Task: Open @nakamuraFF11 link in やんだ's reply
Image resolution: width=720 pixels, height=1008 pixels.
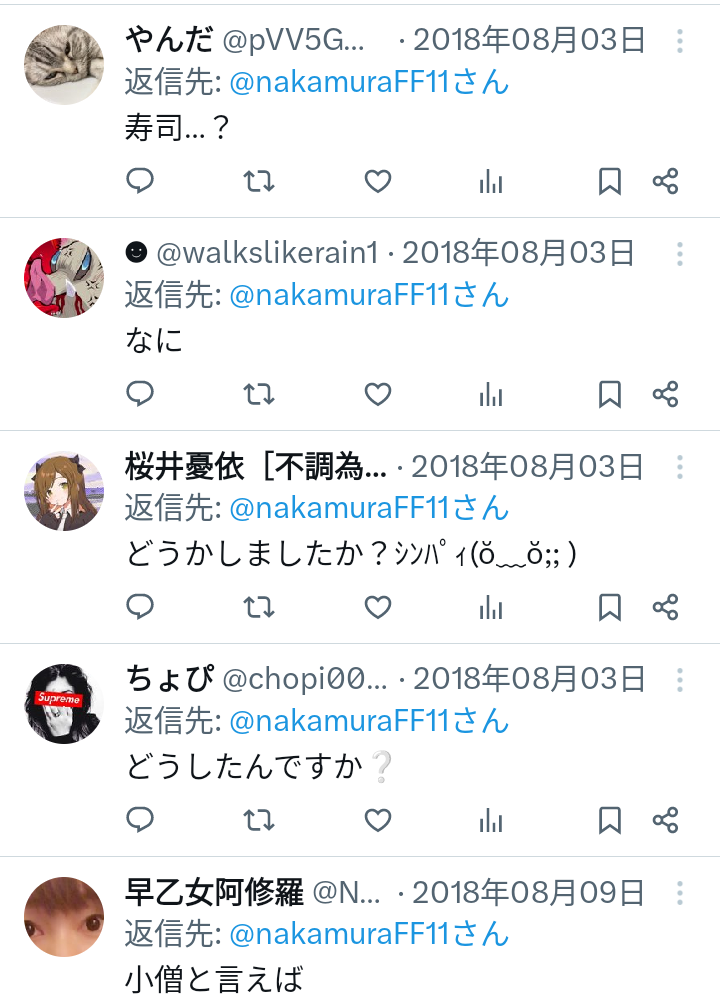Action: (x=369, y=82)
